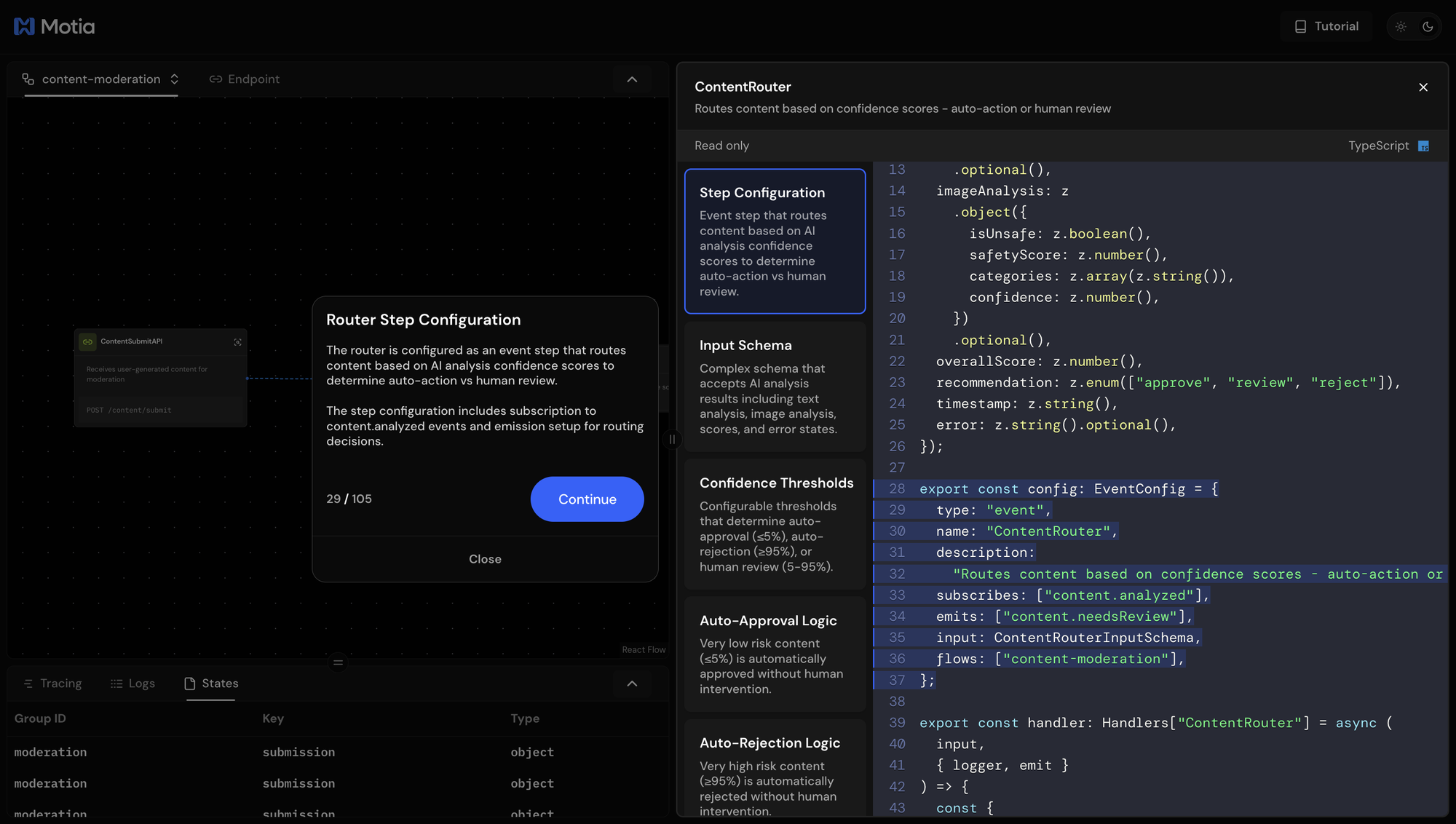Screen dimensions: 1456x824
Task: Click the Motia logo icon
Action: pyautogui.click(x=24, y=27)
